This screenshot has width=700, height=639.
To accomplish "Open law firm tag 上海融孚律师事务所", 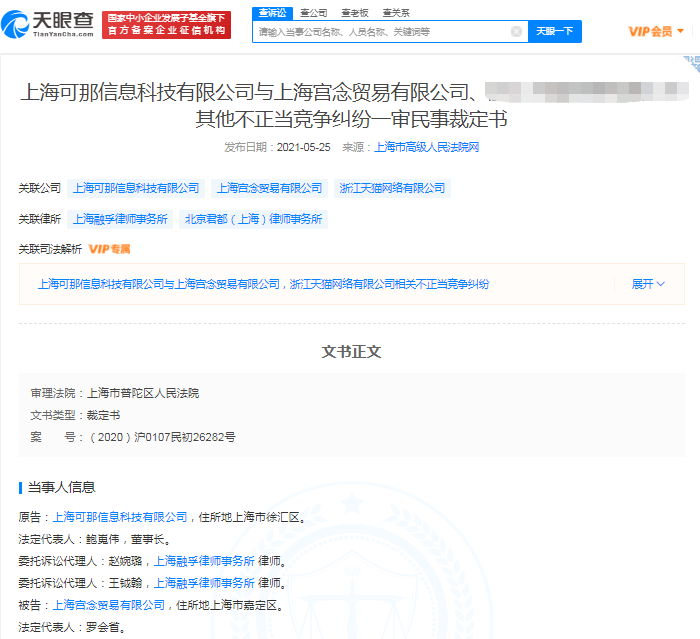I will click(x=120, y=219).
